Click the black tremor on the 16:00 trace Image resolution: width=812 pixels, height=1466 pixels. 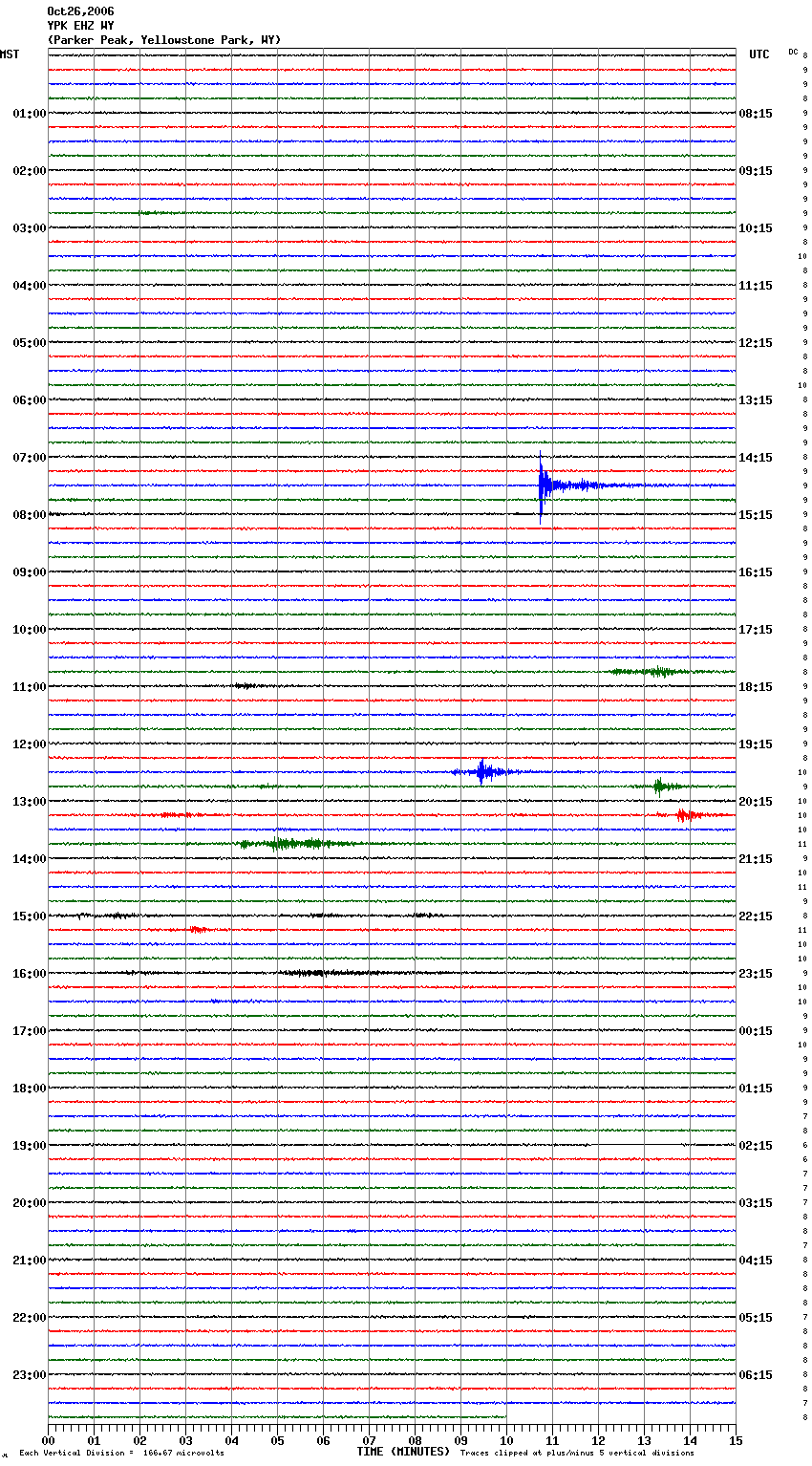point(325,973)
